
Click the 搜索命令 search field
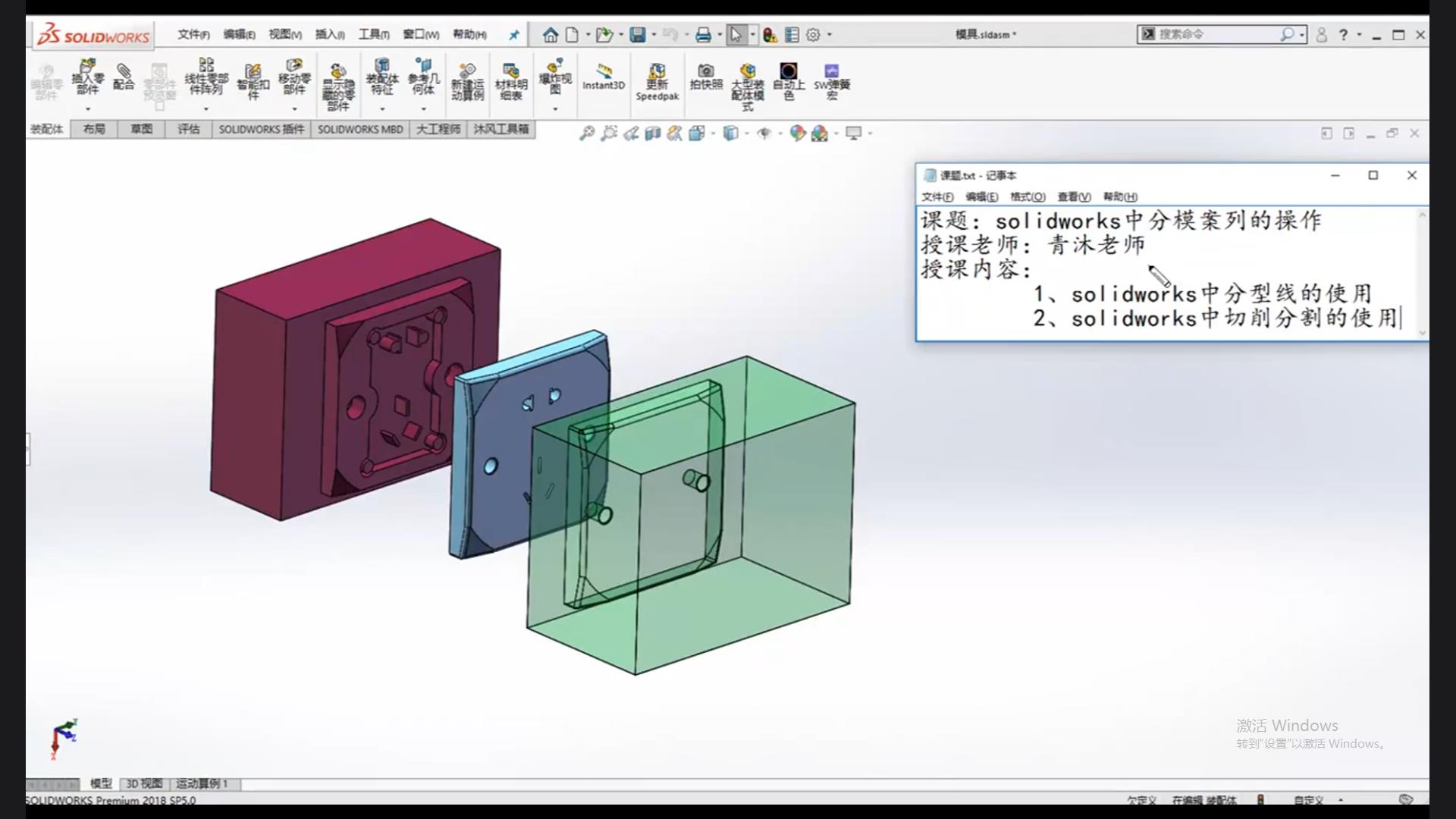(1217, 34)
